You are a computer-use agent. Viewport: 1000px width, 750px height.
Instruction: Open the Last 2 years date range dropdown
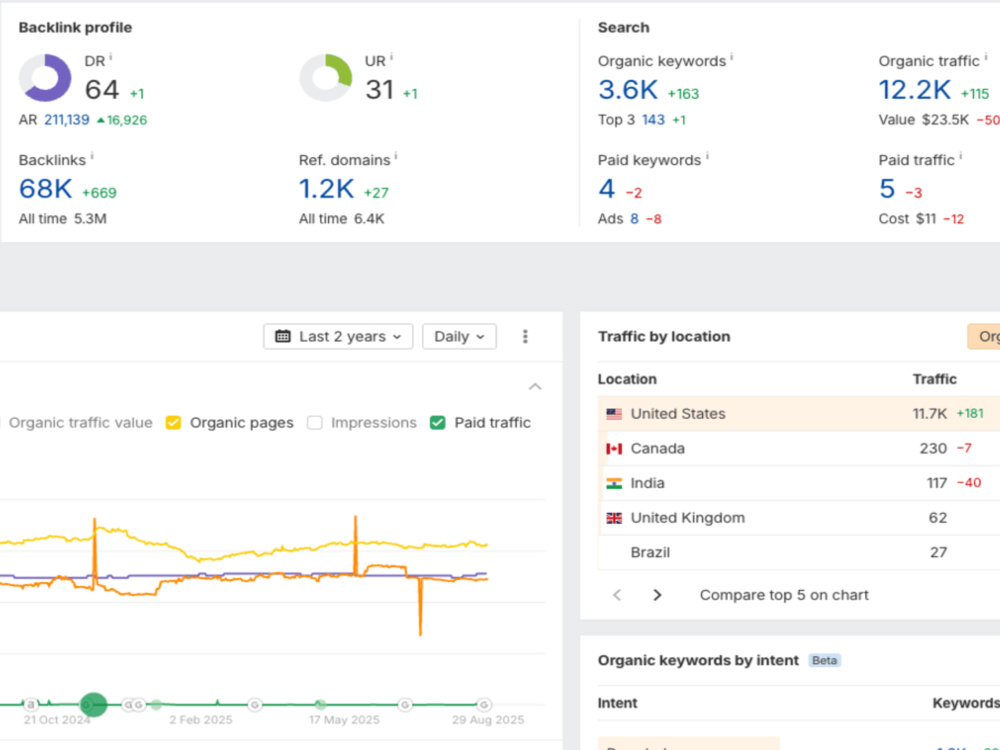pyautogui.click(x=338, y=336)
